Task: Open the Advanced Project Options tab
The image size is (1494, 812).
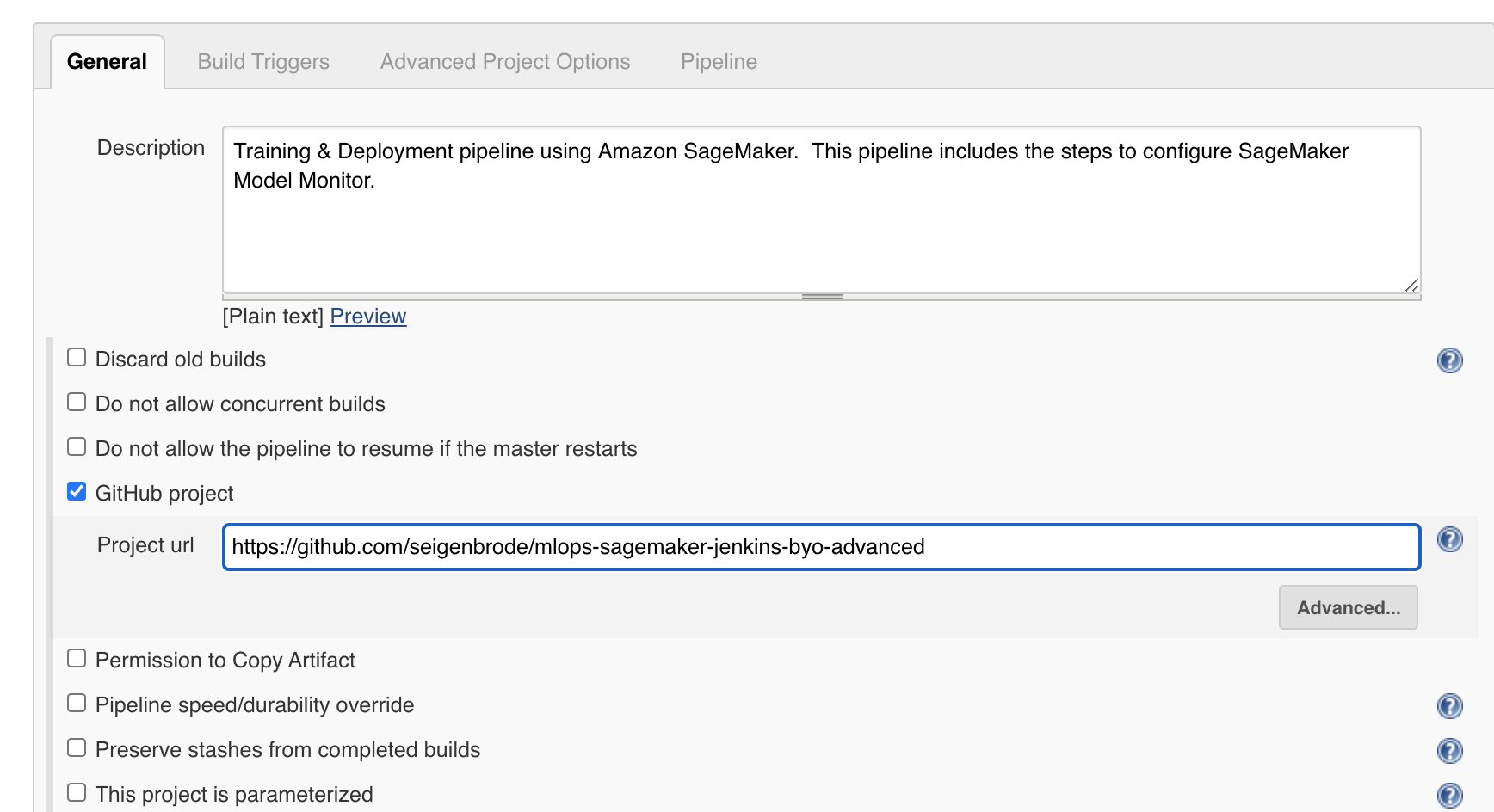Action: 505,62
